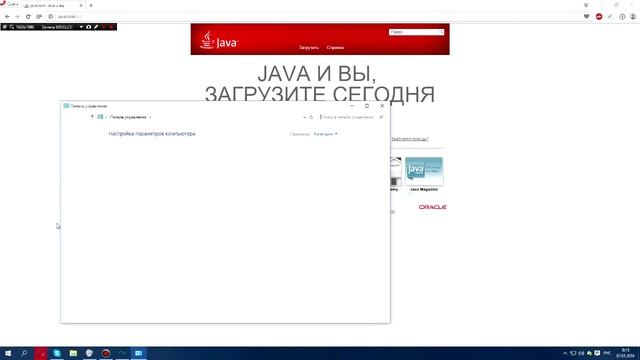Bookmark page with the heart icon
This screenshot has width=640, height=360.
(587, 17)
